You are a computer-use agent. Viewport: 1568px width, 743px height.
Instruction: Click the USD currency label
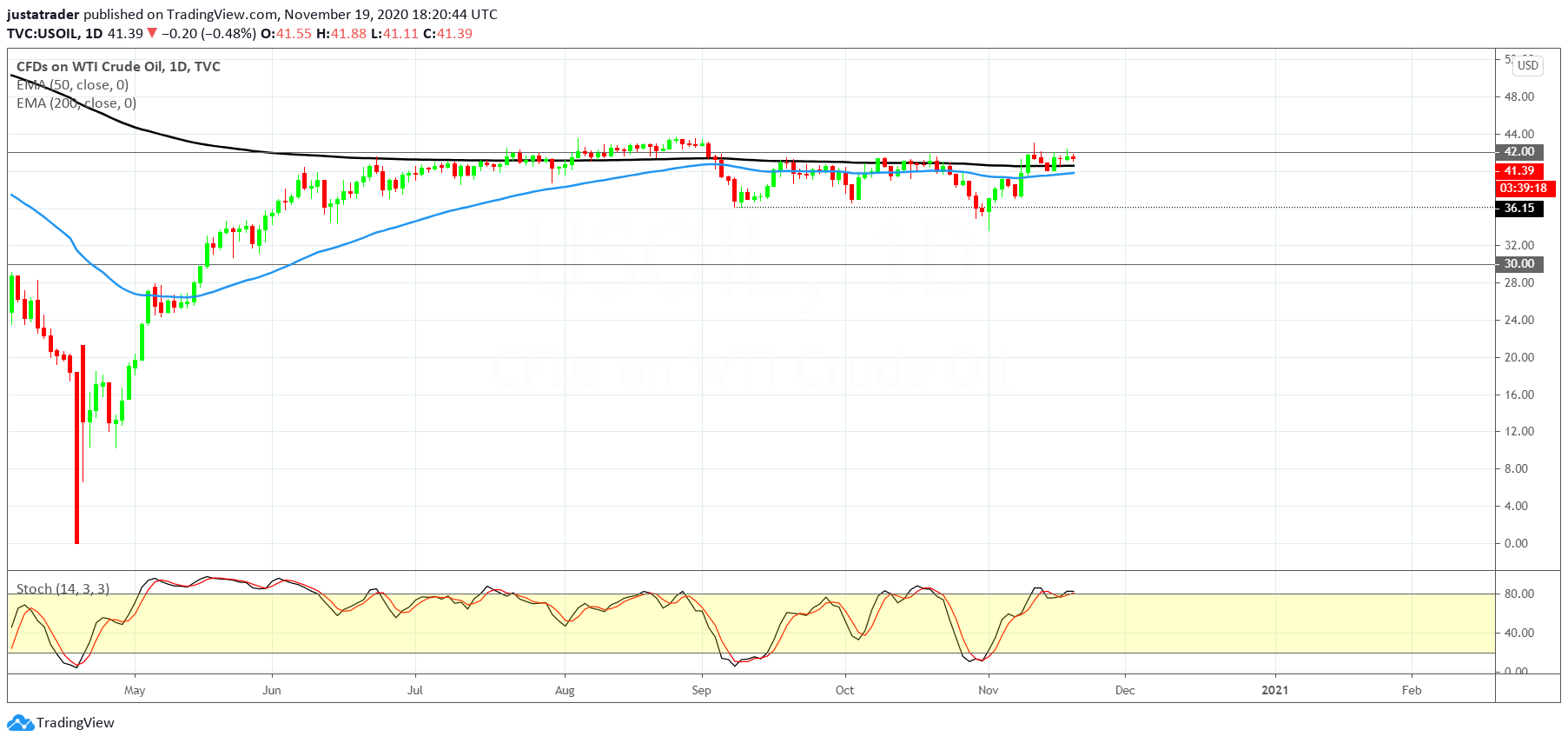click(1528, 65)
